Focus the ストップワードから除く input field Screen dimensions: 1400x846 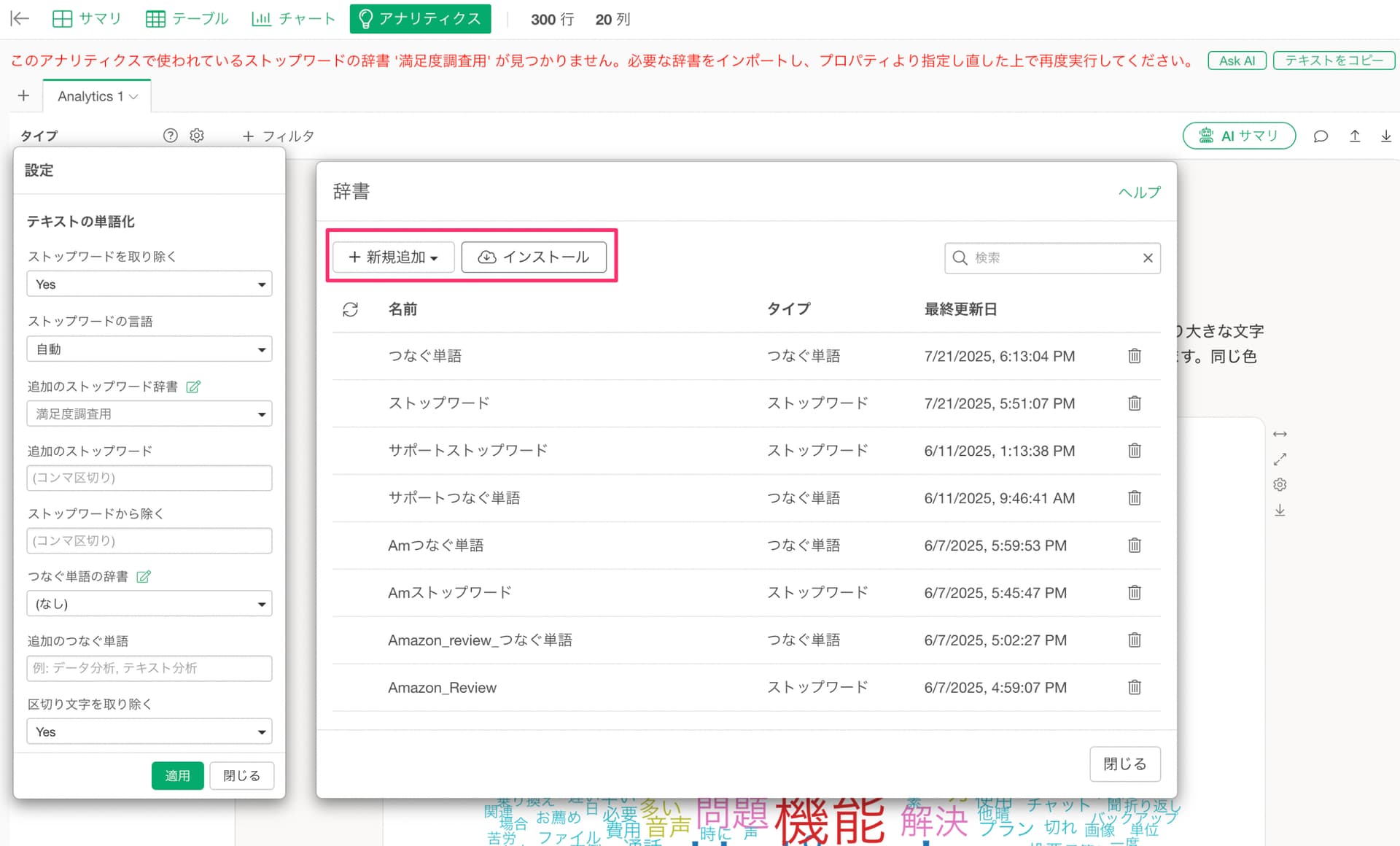tap(149, 540)
